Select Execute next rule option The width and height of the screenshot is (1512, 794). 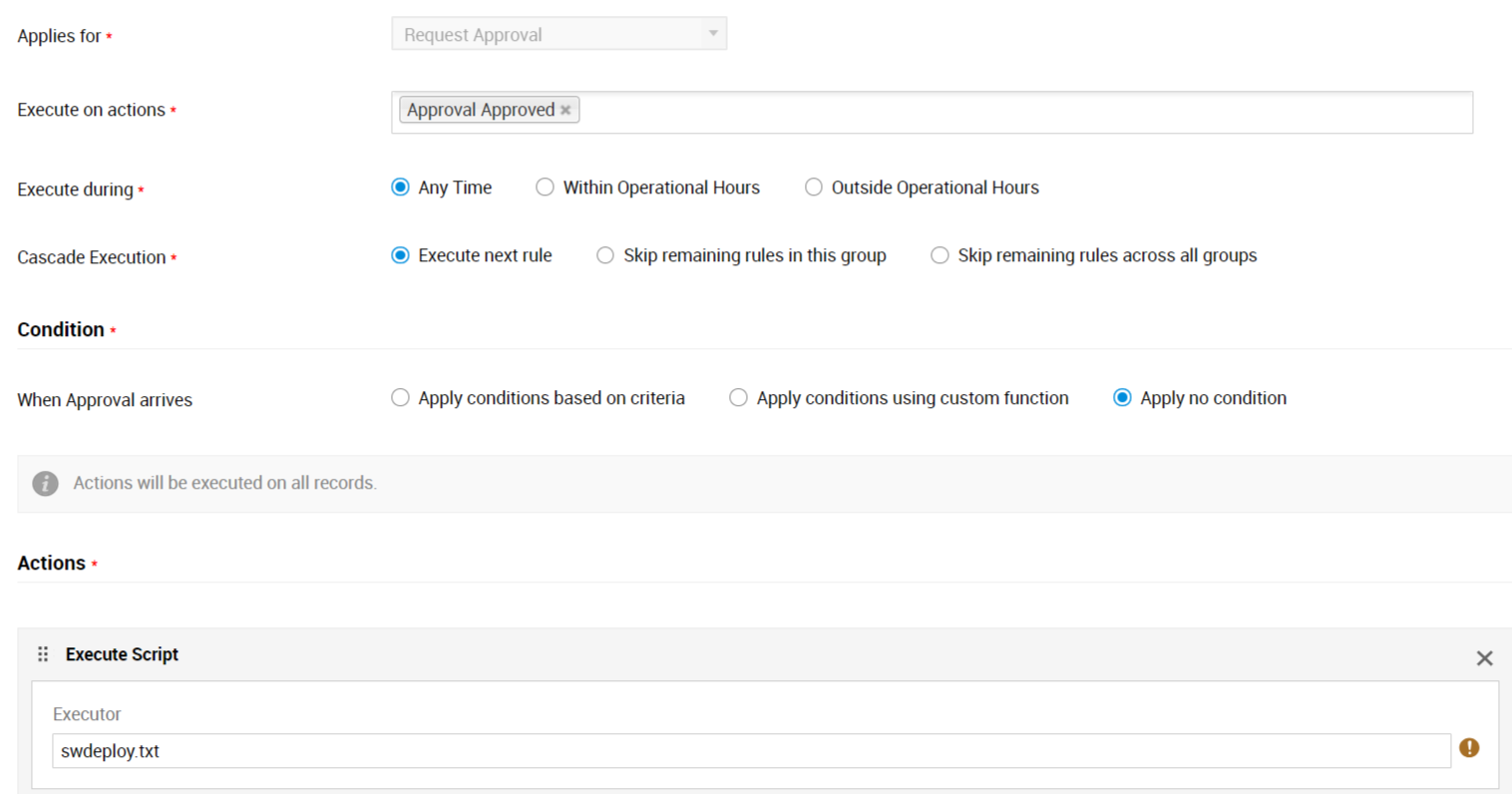click(401, 255)
